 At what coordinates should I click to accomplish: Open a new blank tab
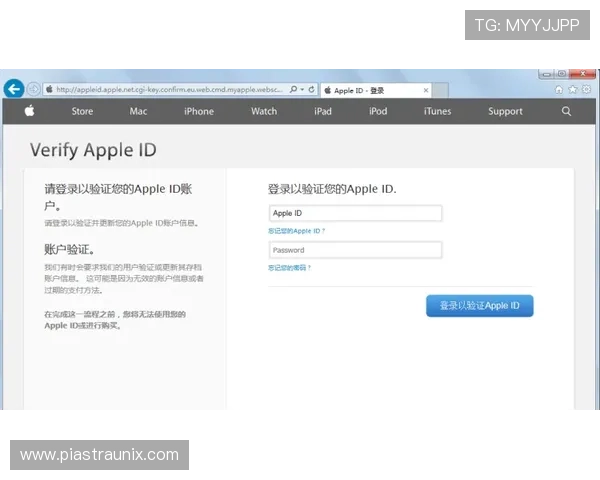pyautogui.click(x=440, y=90)
